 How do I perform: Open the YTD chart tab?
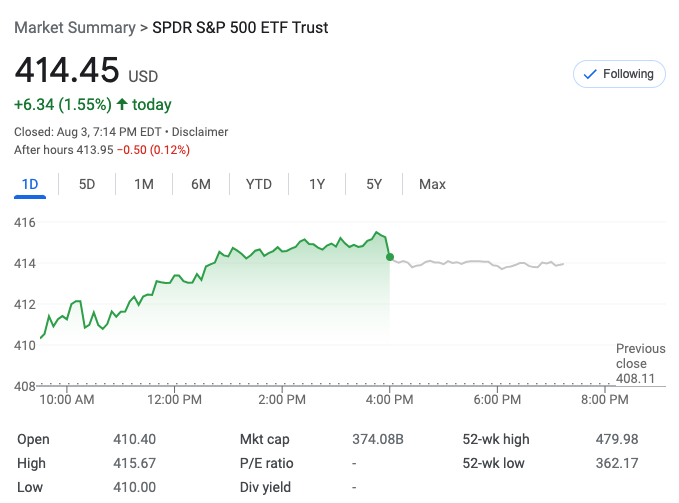[259, 184]
